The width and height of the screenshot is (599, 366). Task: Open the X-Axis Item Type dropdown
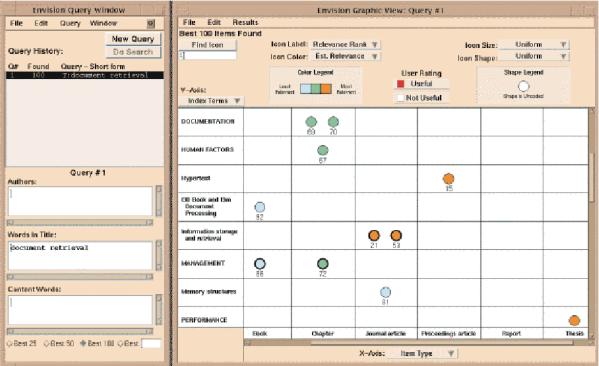point(423,353)
